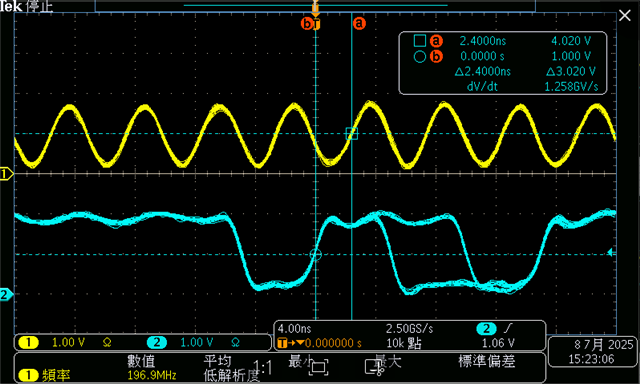640x384 pixels.
Task: Click the 1.258GV/s slope value
Action: pyautogui.click(x=571, y=87)
